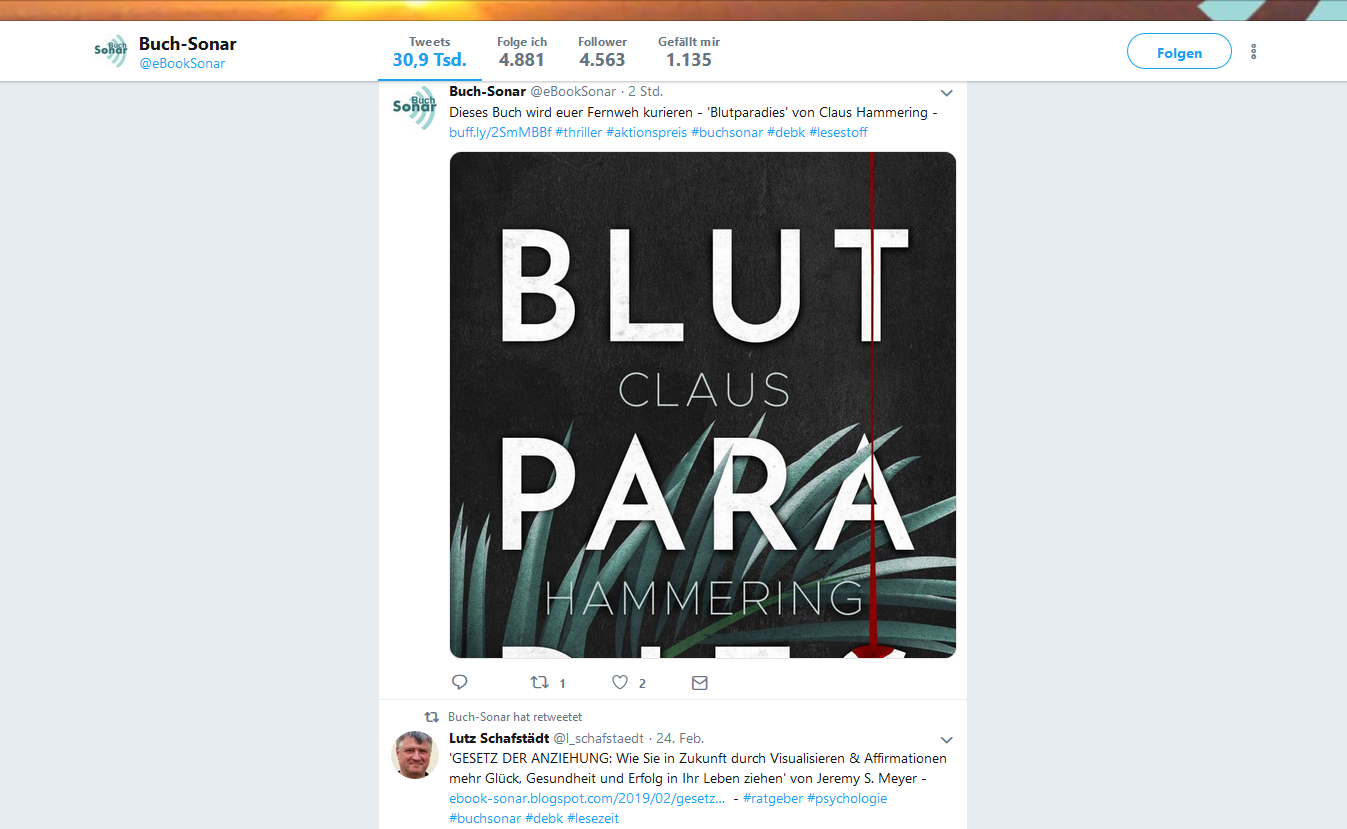This screenshot has width=1347, height=829.
Task: Open the Folge ich tab
Action: tap(522, 51)
